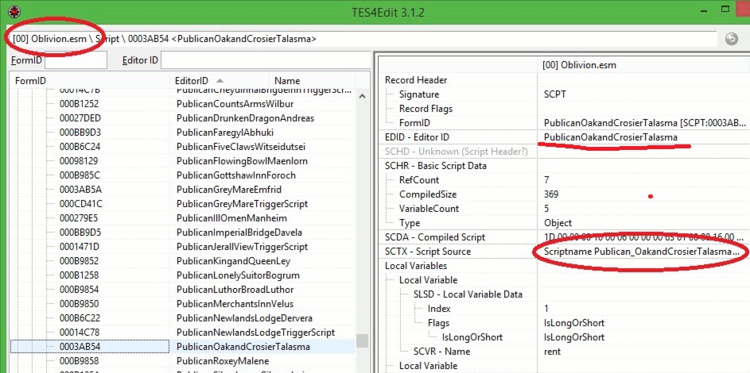This screenshot has height=373, width=750.
Task: Select record 00027DED PublicanDrunkenDragonAndreas
Action: pos(182,118)
